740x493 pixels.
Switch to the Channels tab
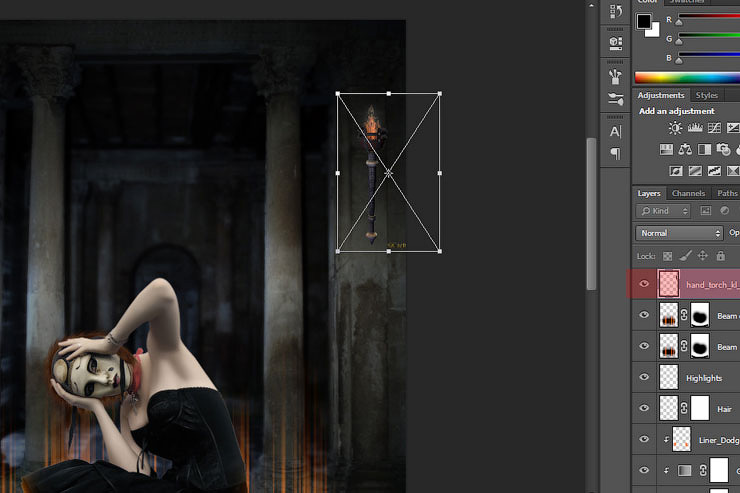pyautogui.click(x=688, y=193)
